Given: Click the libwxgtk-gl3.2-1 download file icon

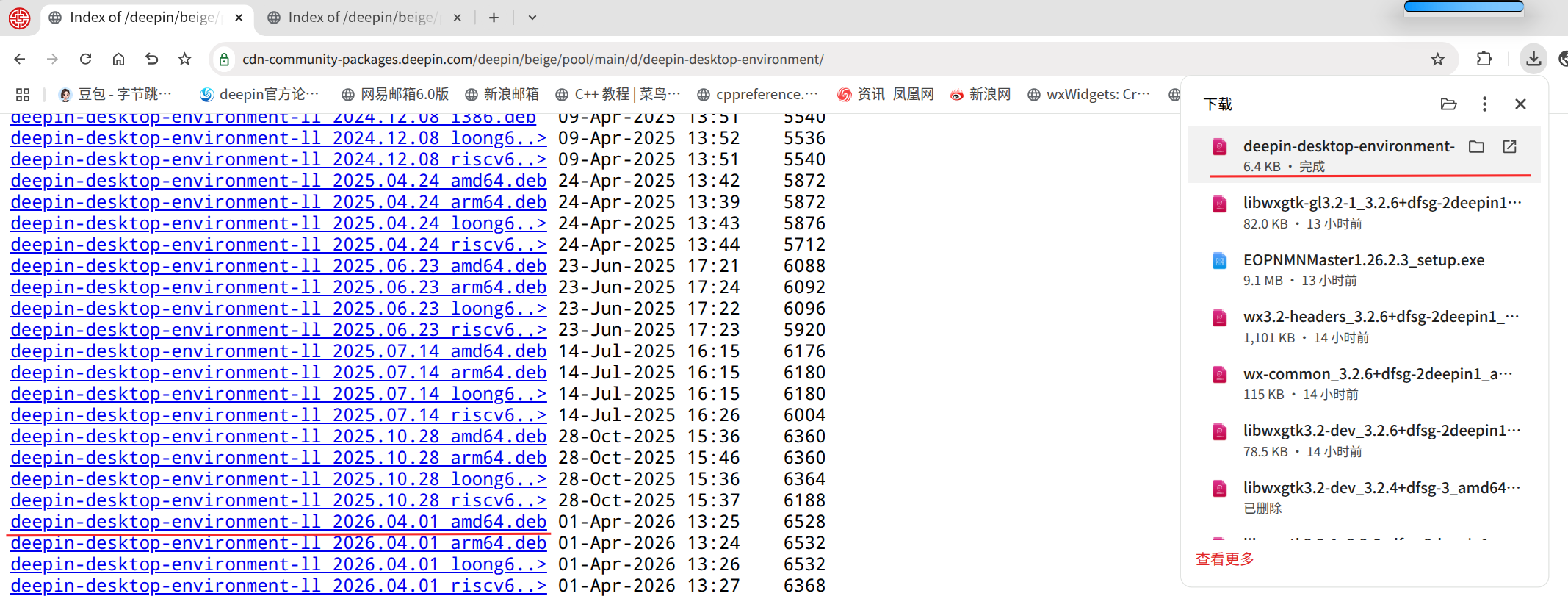Looking at the screenshot, I should coord(1220,204).
